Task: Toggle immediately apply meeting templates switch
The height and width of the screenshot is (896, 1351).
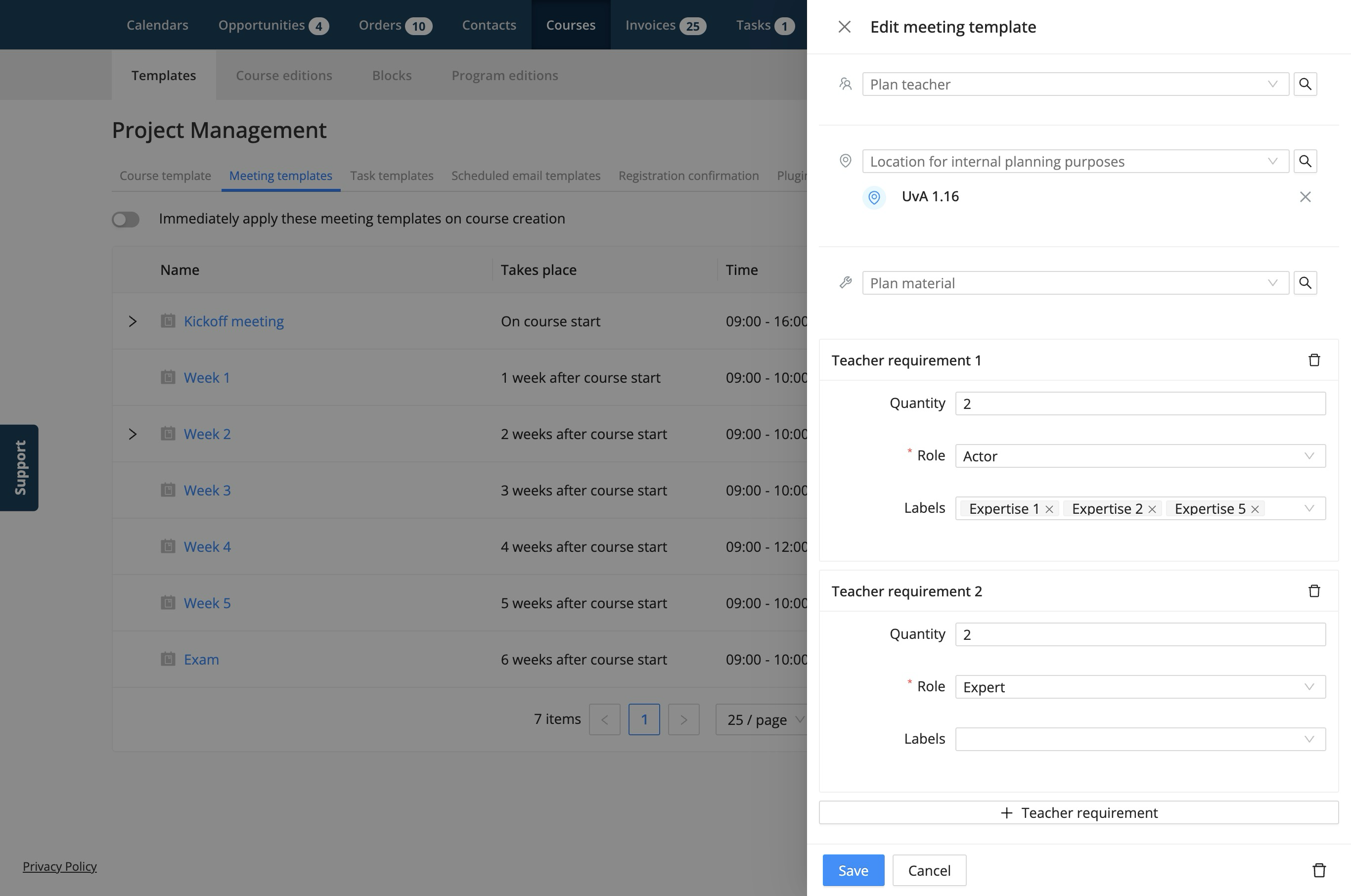Action: [126, 220]
